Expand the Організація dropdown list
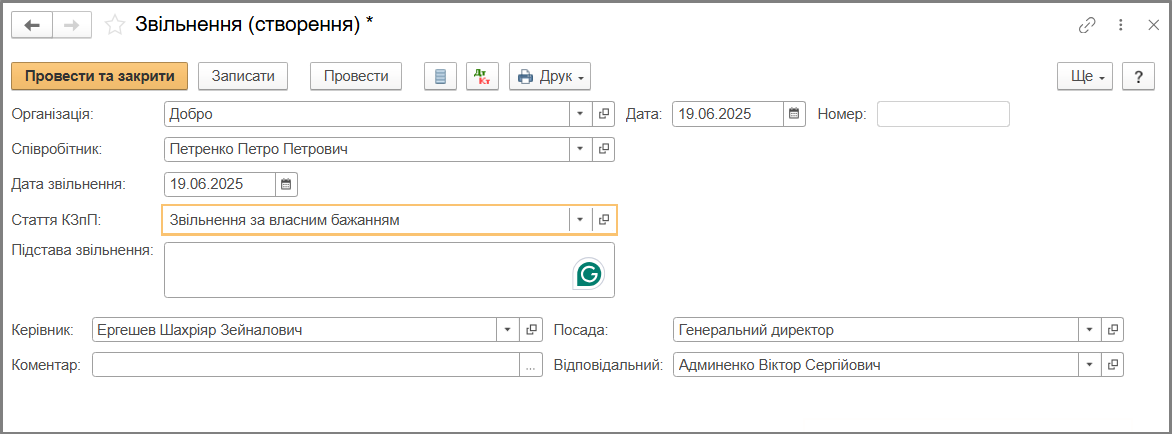This screenshot has width=1172, height=434. click(581, 114)
